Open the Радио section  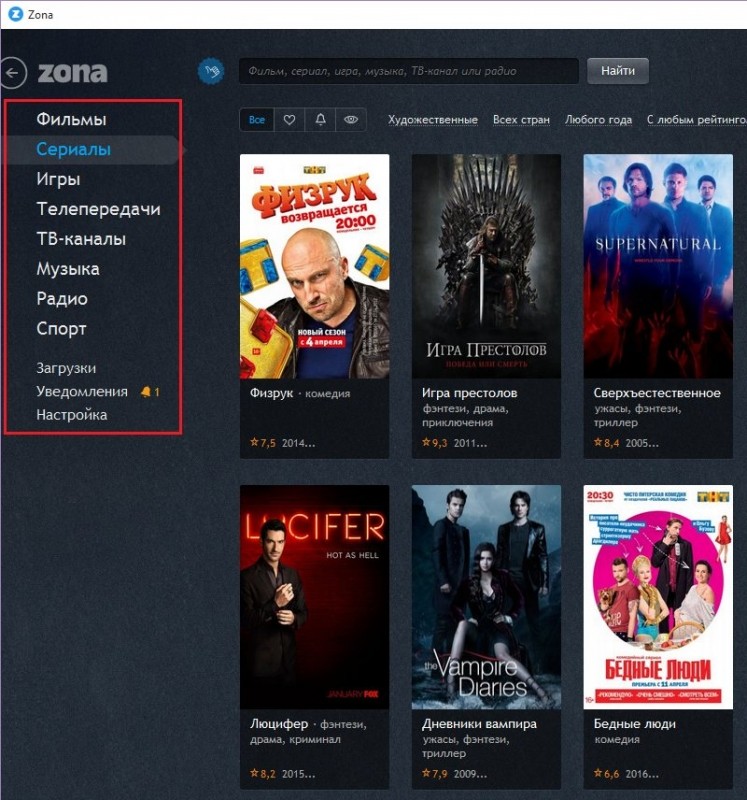point(62,298)
